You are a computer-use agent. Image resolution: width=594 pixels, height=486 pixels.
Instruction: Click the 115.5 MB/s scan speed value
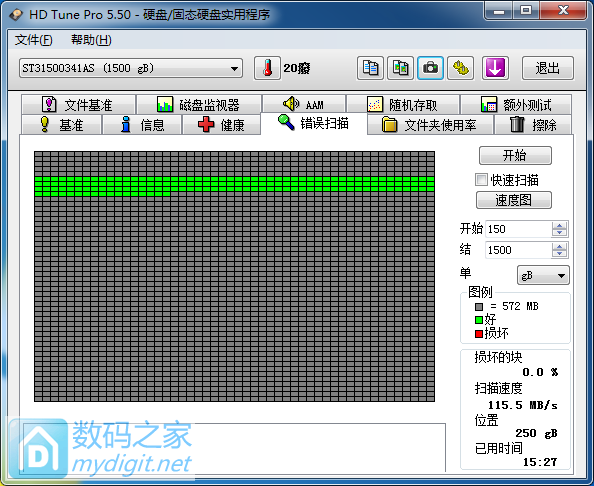tap(522, 405)
